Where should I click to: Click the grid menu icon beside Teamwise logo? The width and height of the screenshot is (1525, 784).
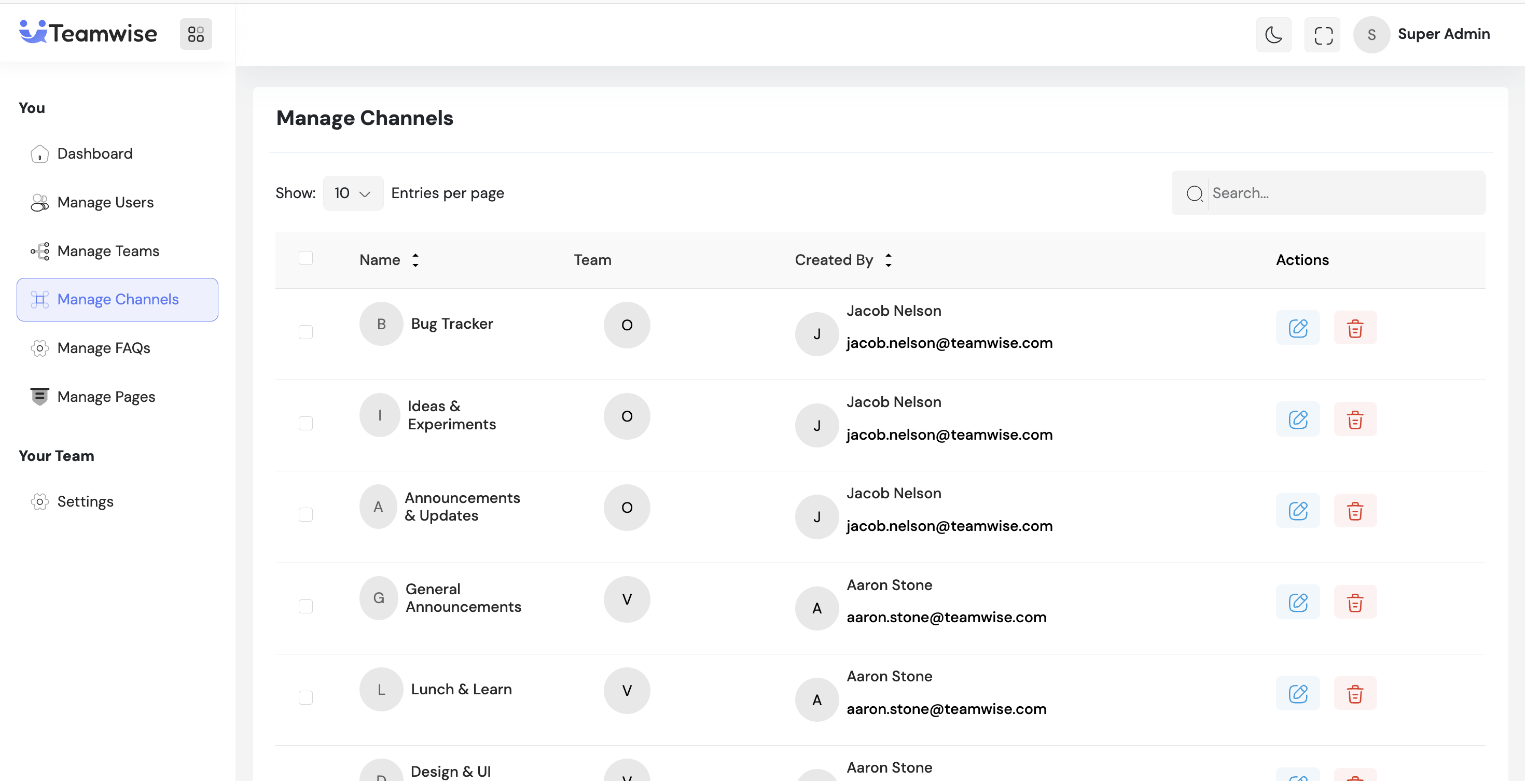point(196,34)
